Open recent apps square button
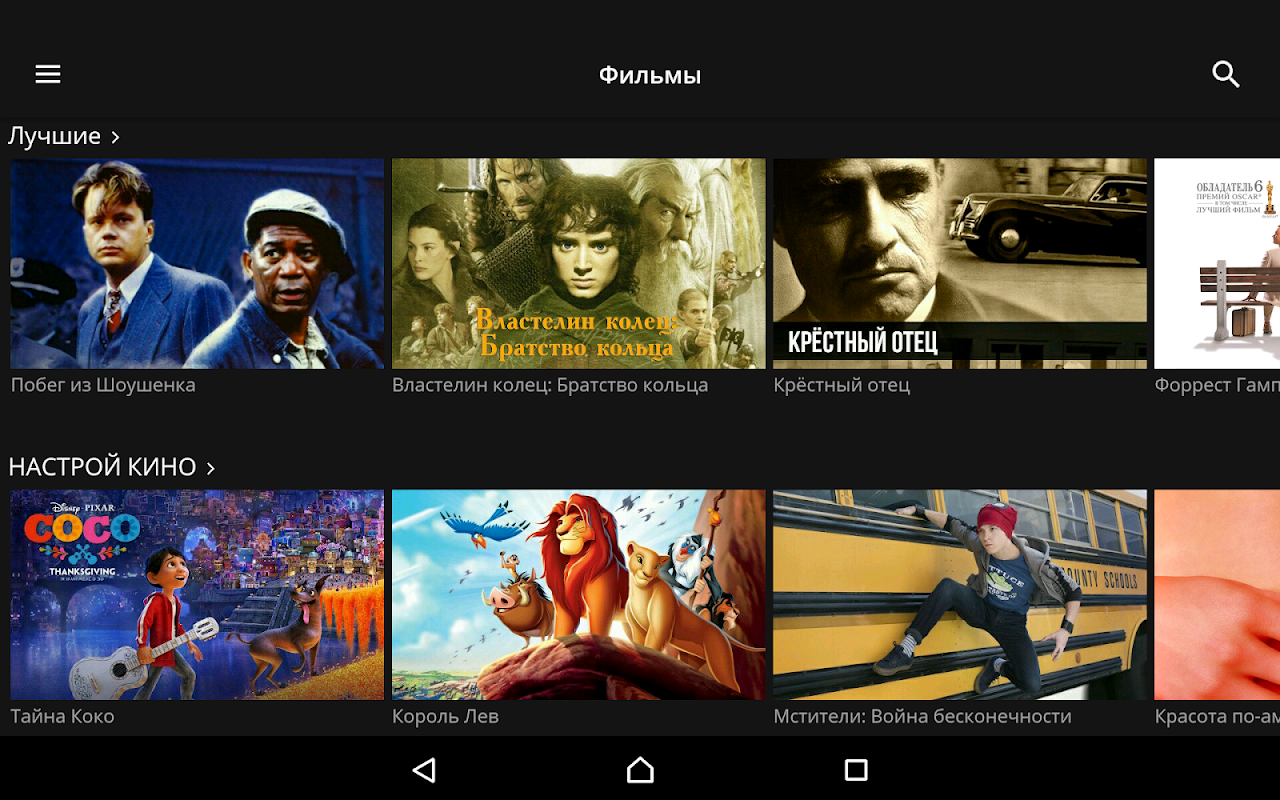Screen dimensions: 1280x800 [856, 769]
